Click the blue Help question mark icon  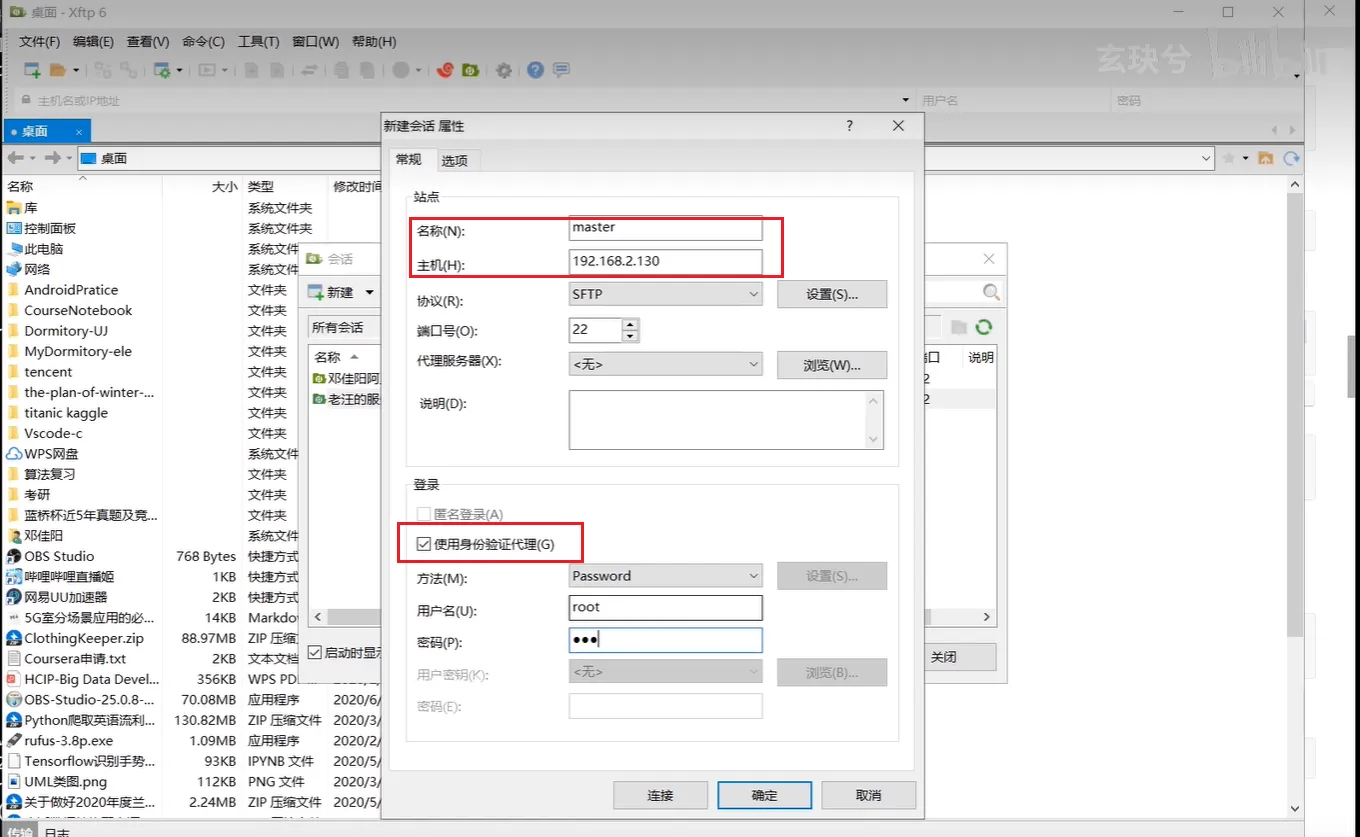tap(536, 70)
